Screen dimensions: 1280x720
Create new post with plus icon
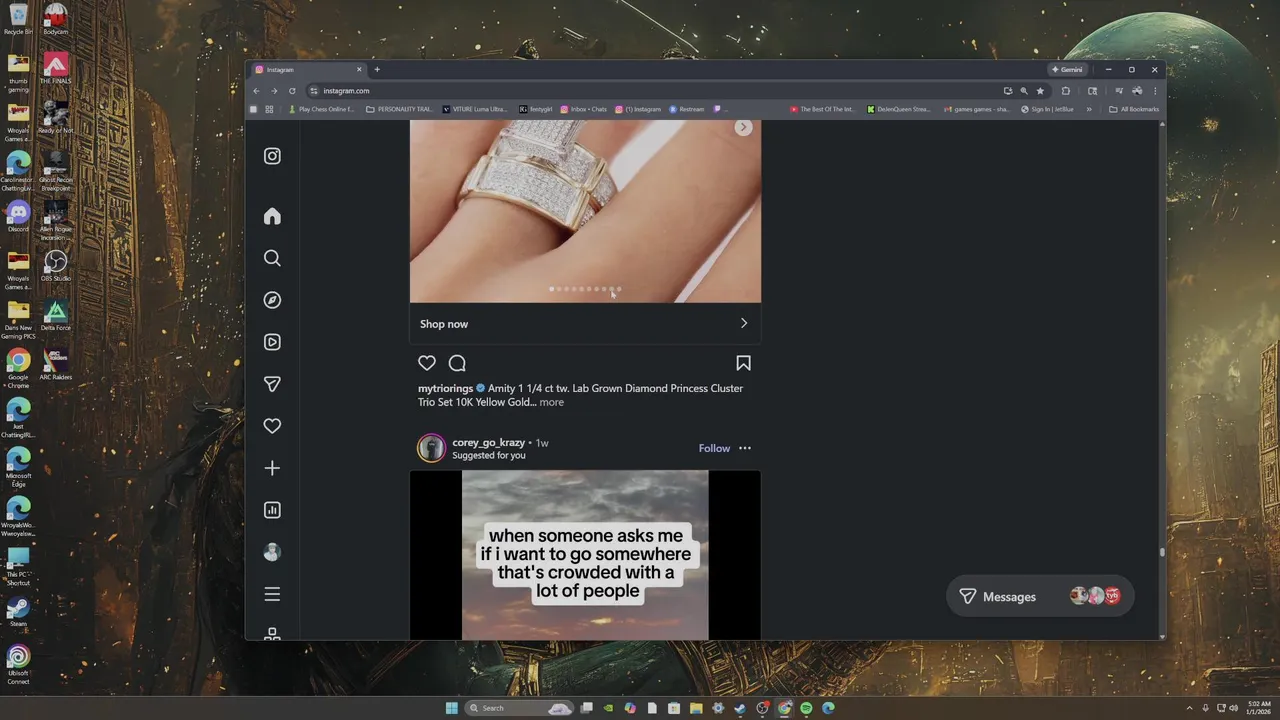point(272,468)
